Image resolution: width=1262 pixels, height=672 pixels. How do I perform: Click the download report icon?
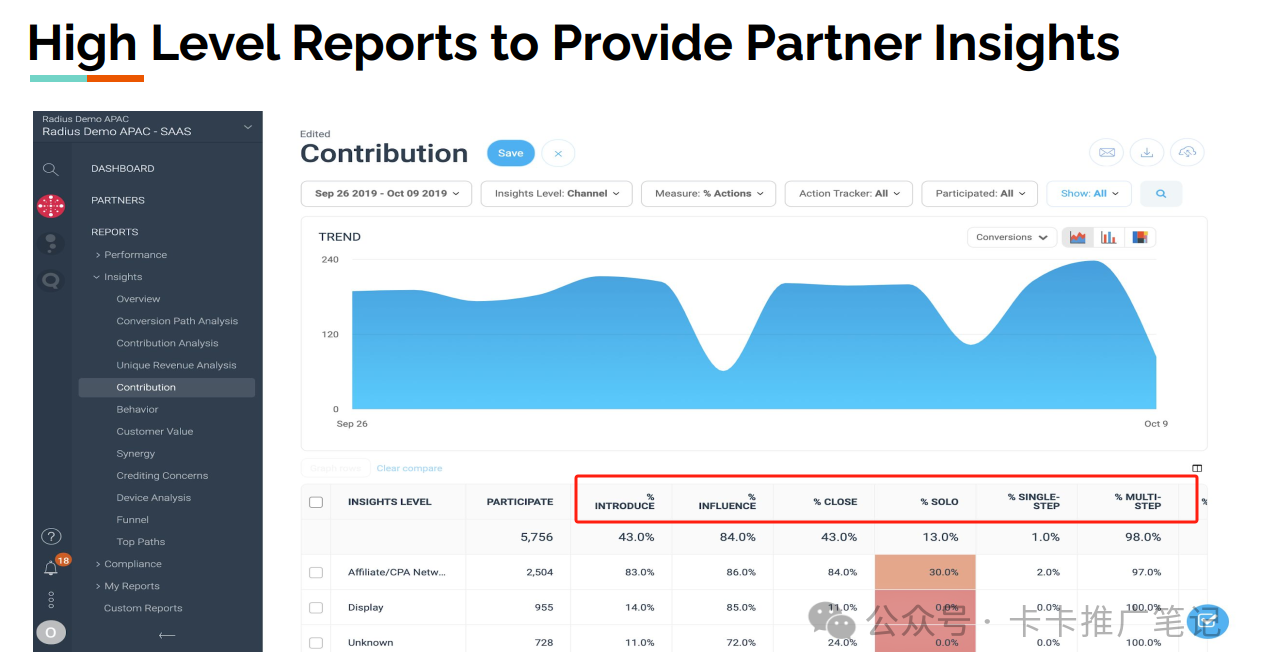[x=1147, y=153]
